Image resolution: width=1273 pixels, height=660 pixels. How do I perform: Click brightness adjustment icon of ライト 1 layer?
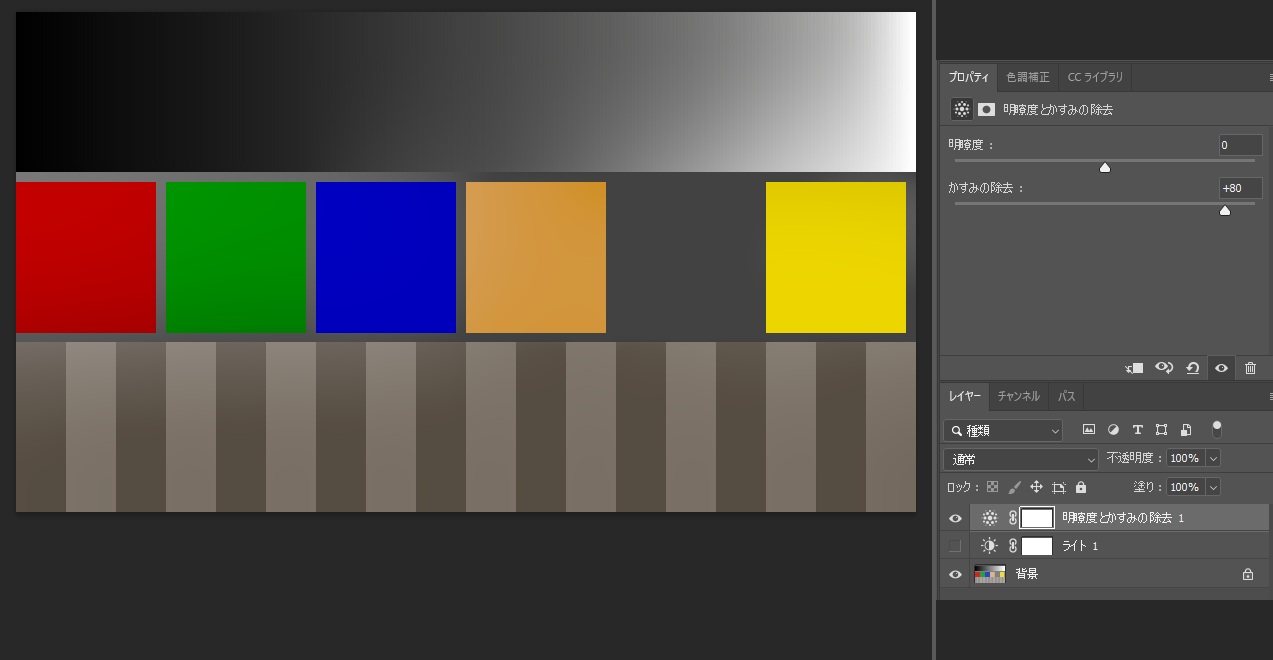pyautogui.click(x=990, y=546)
